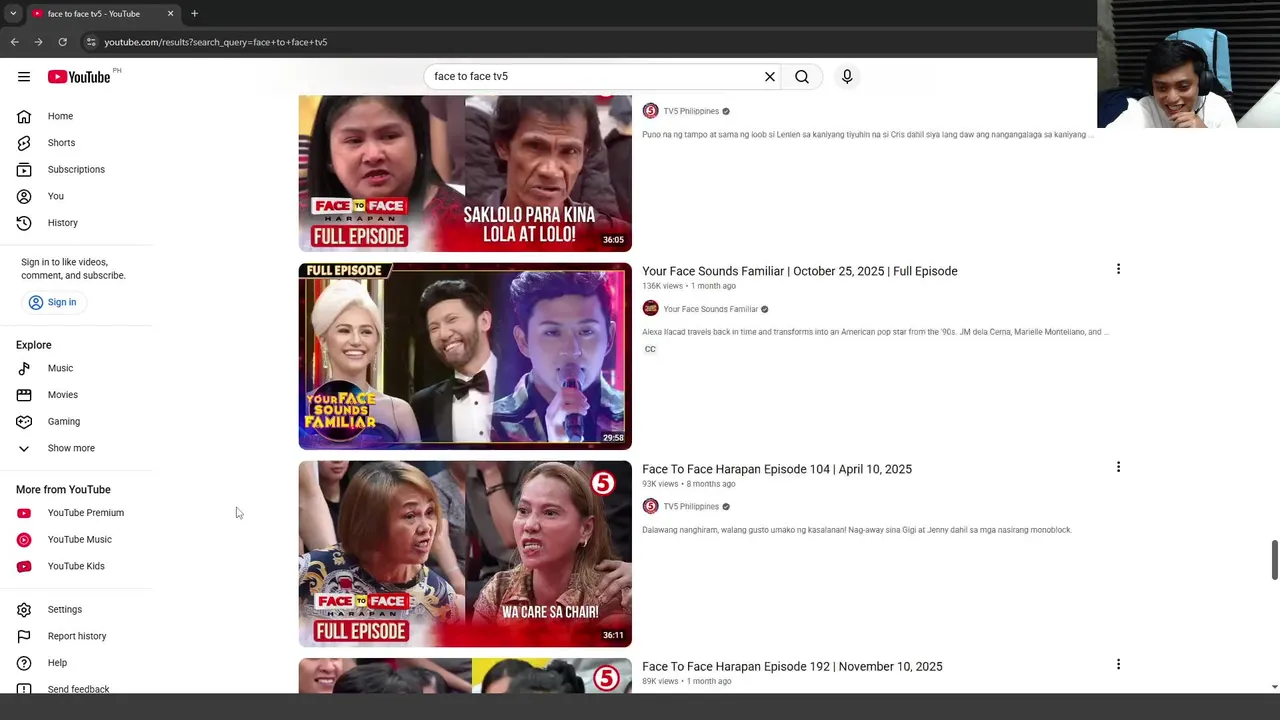Click the Sign in button
The width and height of the screenshot is (1280, 720).
tap(52, 302)
